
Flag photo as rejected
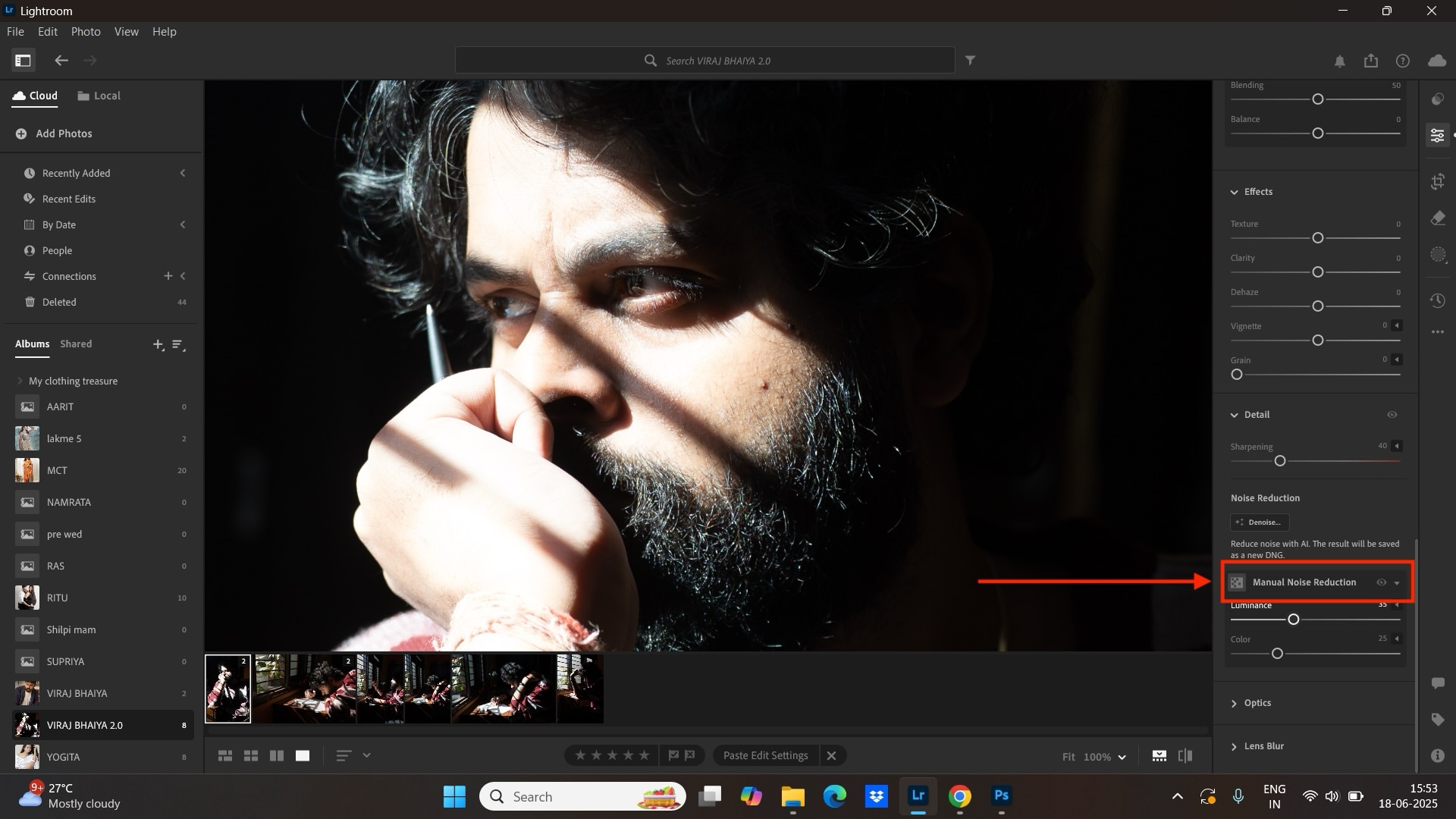690,755
